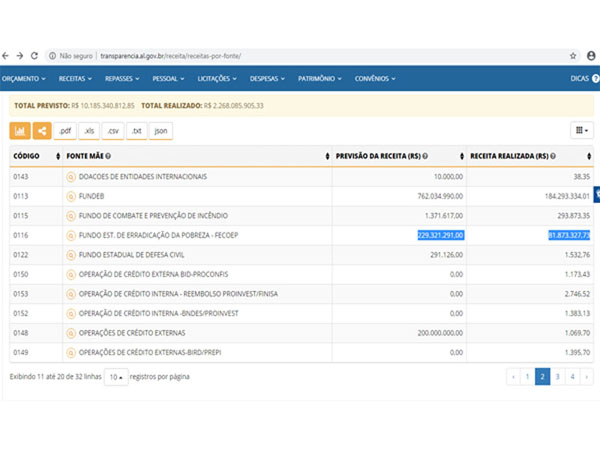Viewport: 600px width, 450px height.
Task: Click the value 762.034.990,00
Action: [x=440, y=196]
